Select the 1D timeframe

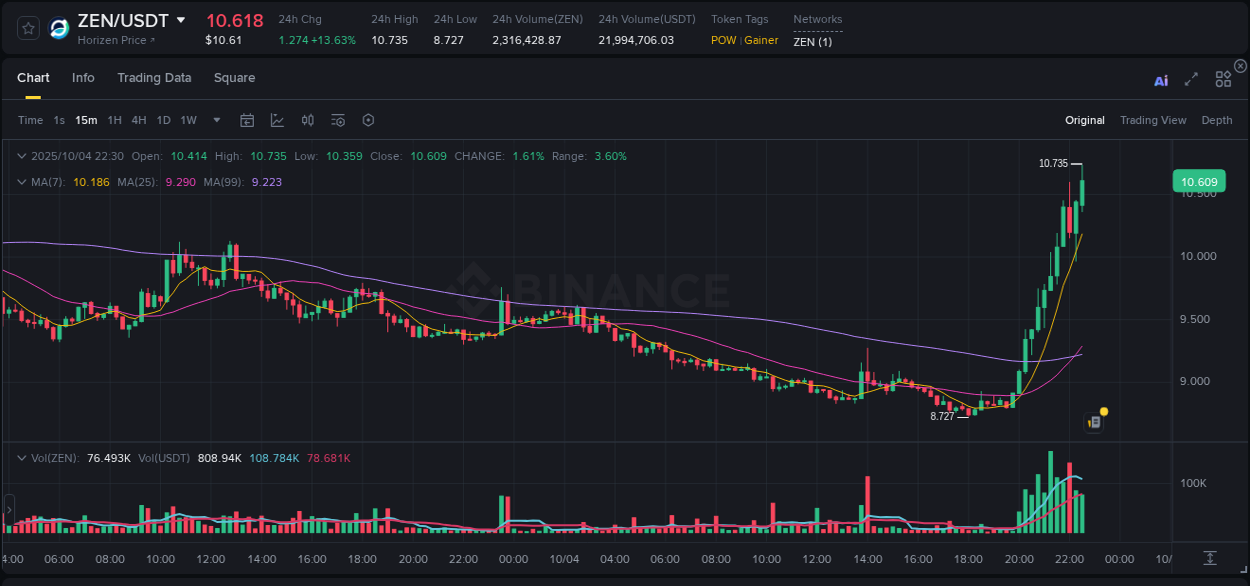pyautogui.click(x=163, y=120)
